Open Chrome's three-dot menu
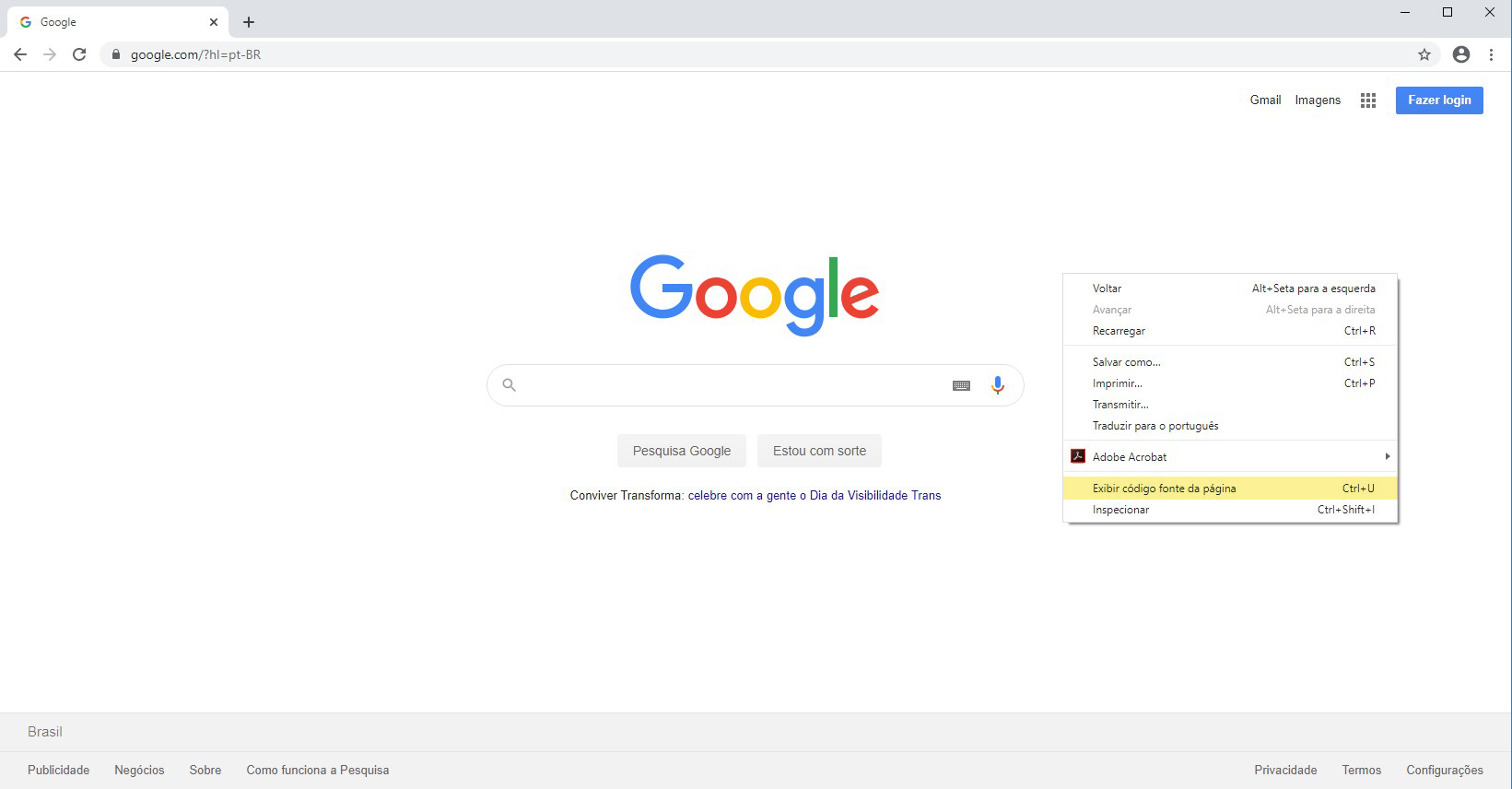The width and height of the screenshot is (1512, 789). tap(1491, 54)
